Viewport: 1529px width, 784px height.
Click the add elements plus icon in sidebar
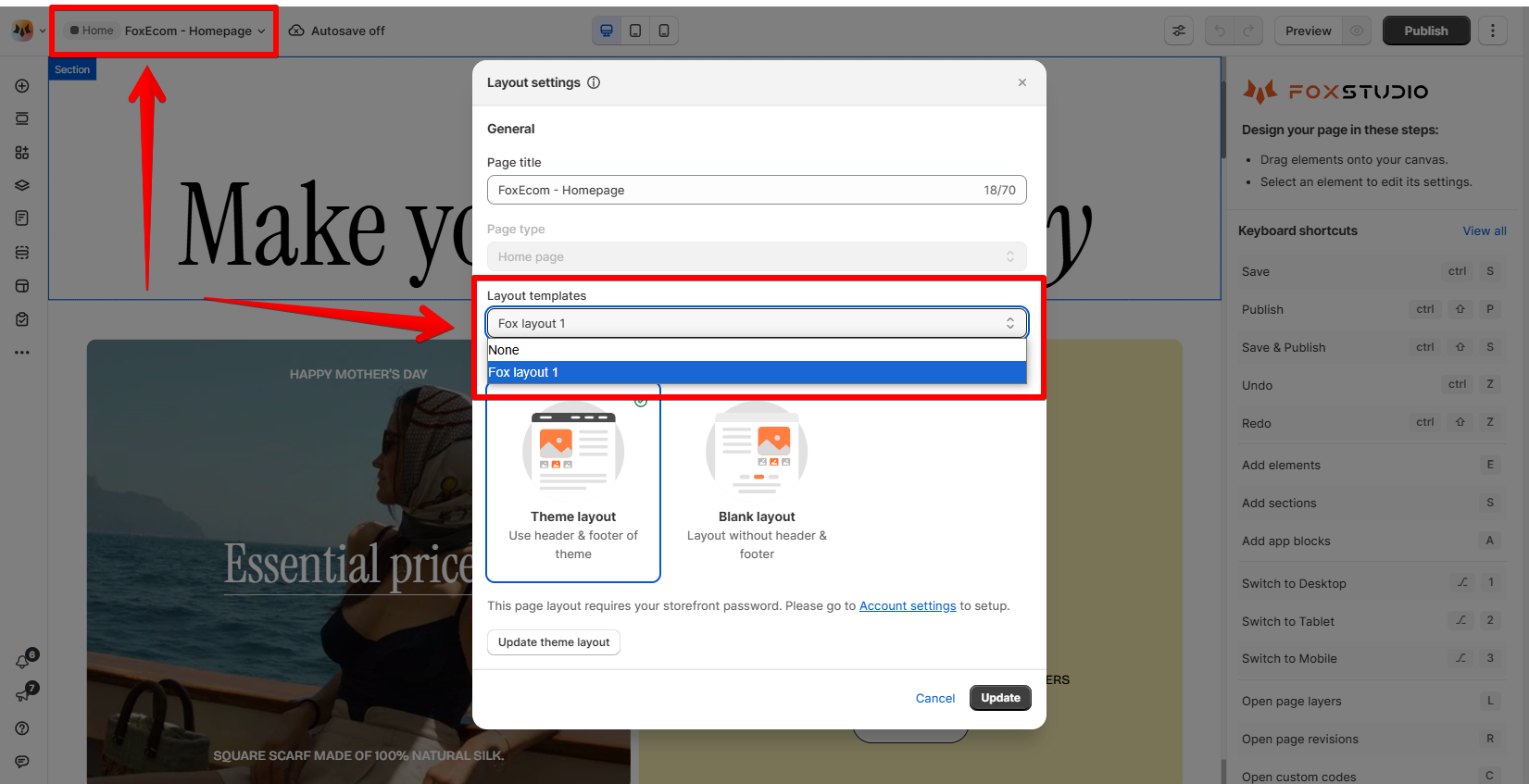coord(22,86)
